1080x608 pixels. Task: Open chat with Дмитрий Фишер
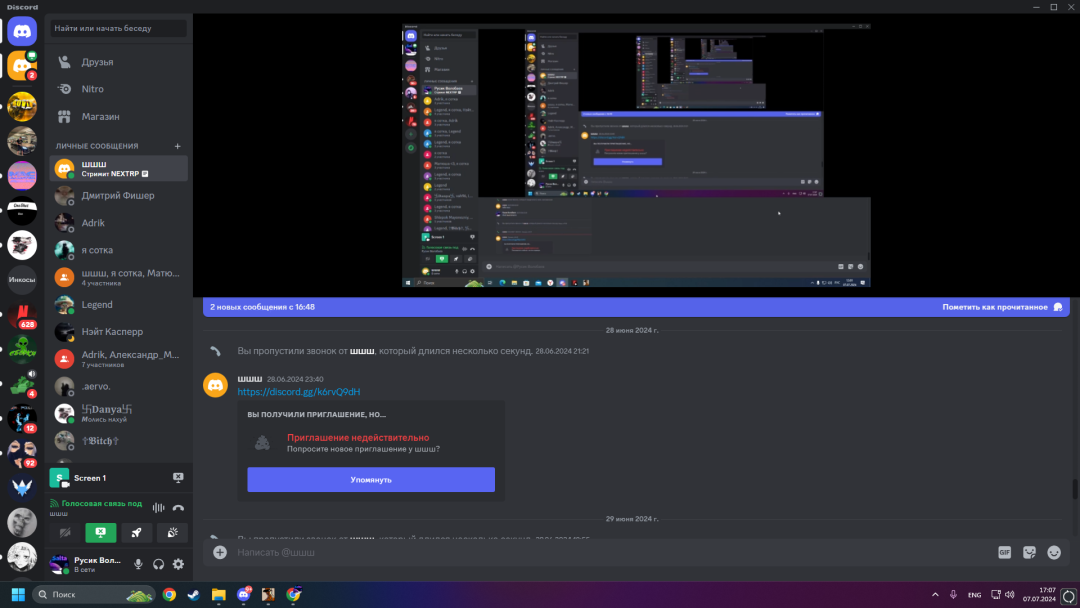click(x=118, y=196)
